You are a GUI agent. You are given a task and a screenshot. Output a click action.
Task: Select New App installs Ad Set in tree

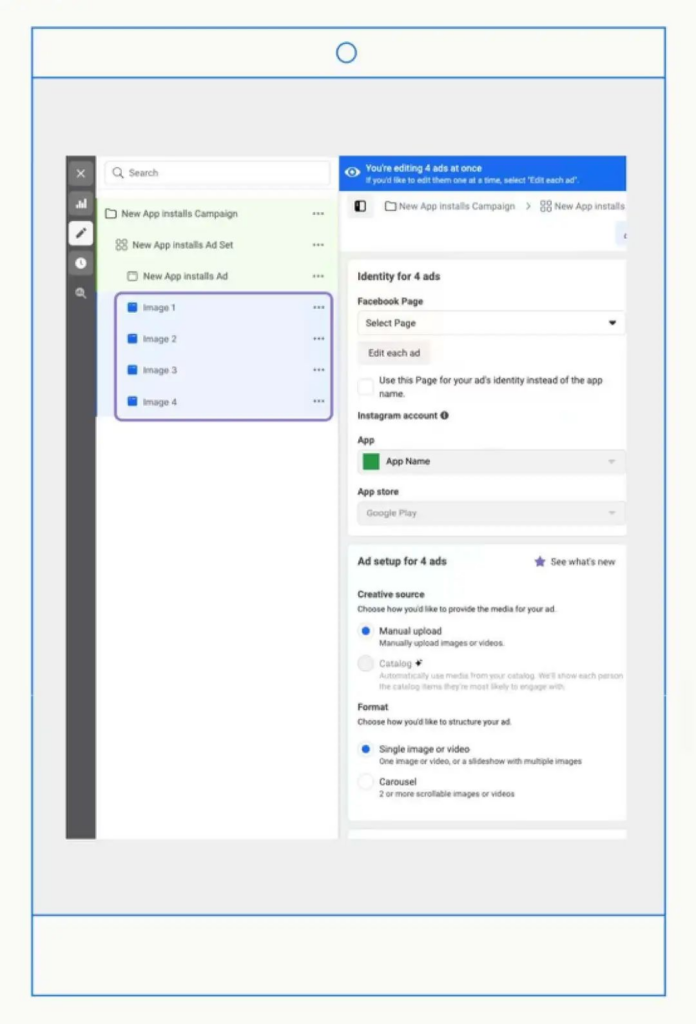click(182, 245)
